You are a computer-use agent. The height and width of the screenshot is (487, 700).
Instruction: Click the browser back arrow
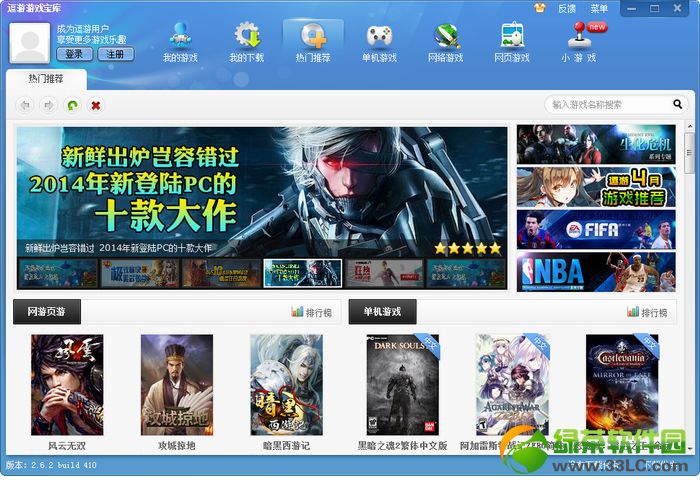(x=25, y=105)
